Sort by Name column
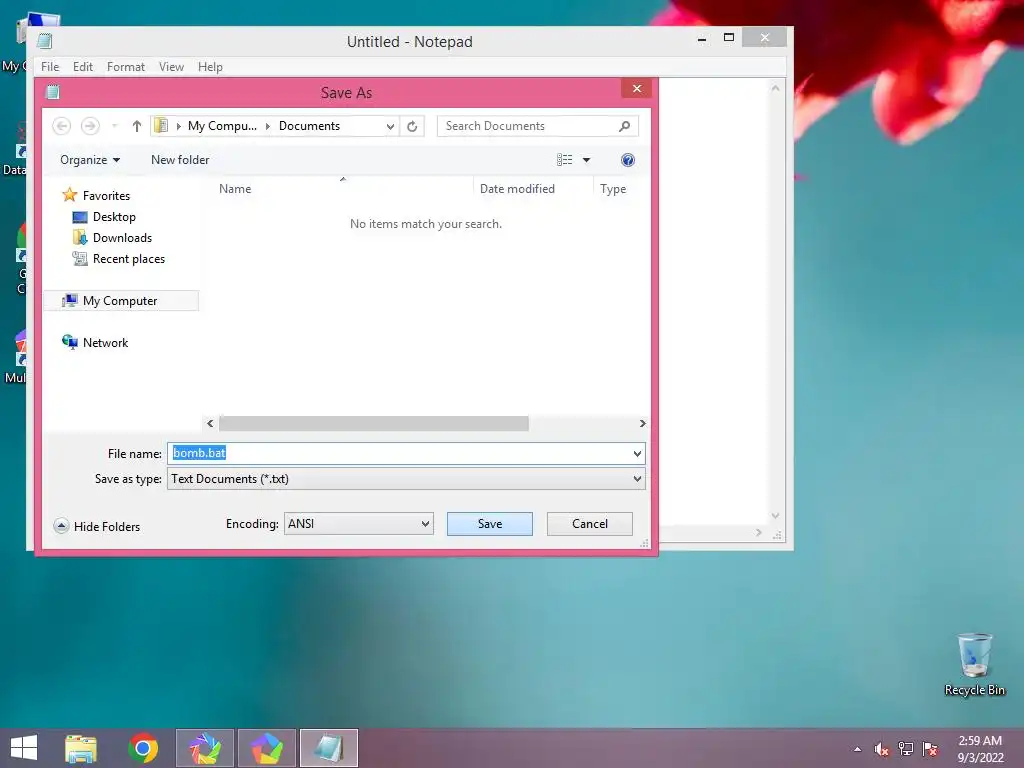 pyautogui.click(x=235, y=189)
